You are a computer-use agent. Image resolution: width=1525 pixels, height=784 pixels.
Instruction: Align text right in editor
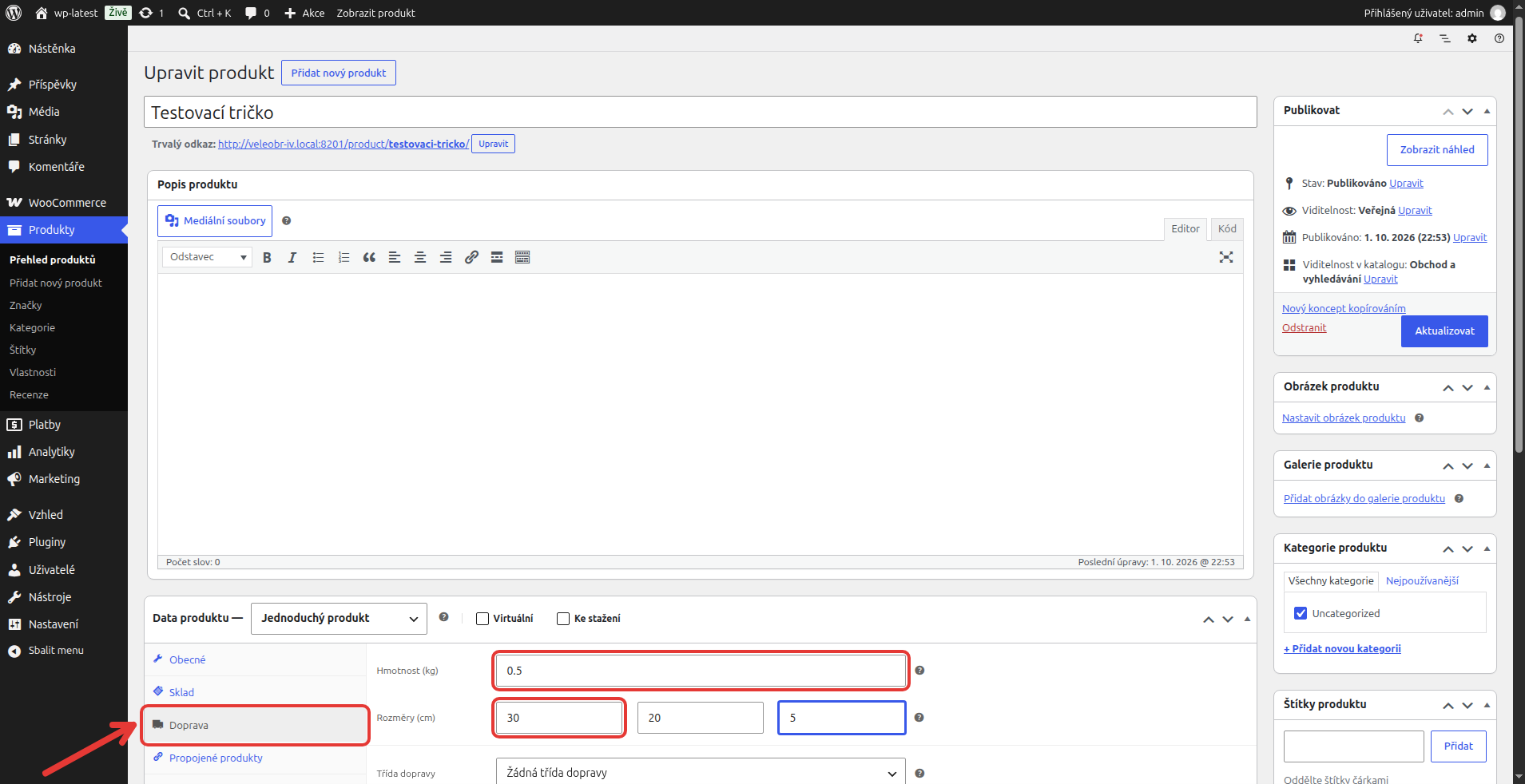[446, 257]
